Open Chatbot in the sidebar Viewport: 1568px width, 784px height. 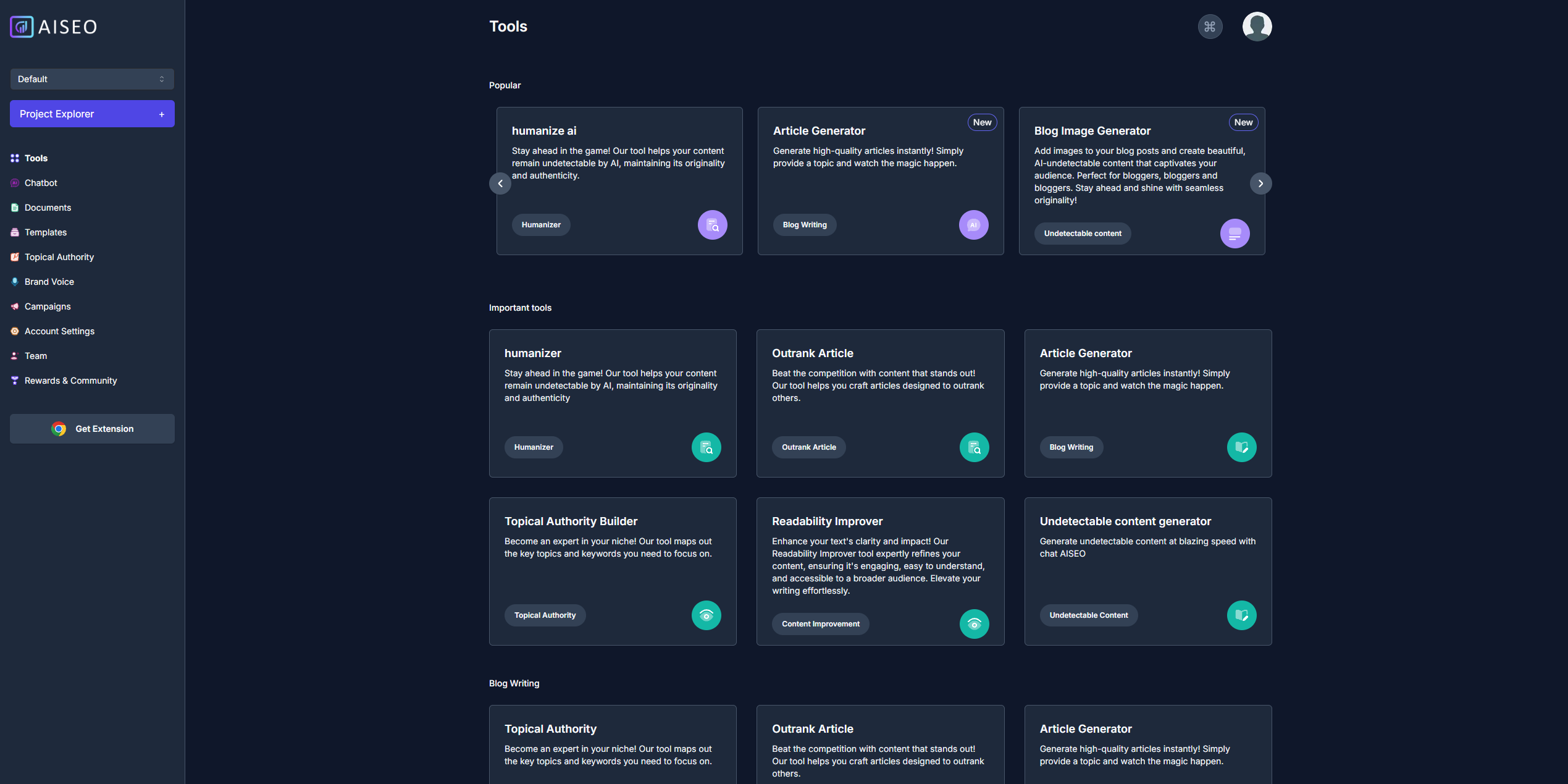tap(41, 183)
